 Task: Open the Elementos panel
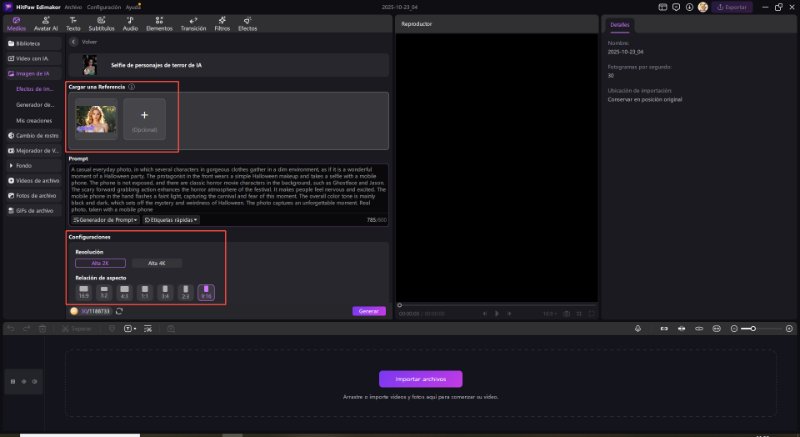click(x=159, y=24)
